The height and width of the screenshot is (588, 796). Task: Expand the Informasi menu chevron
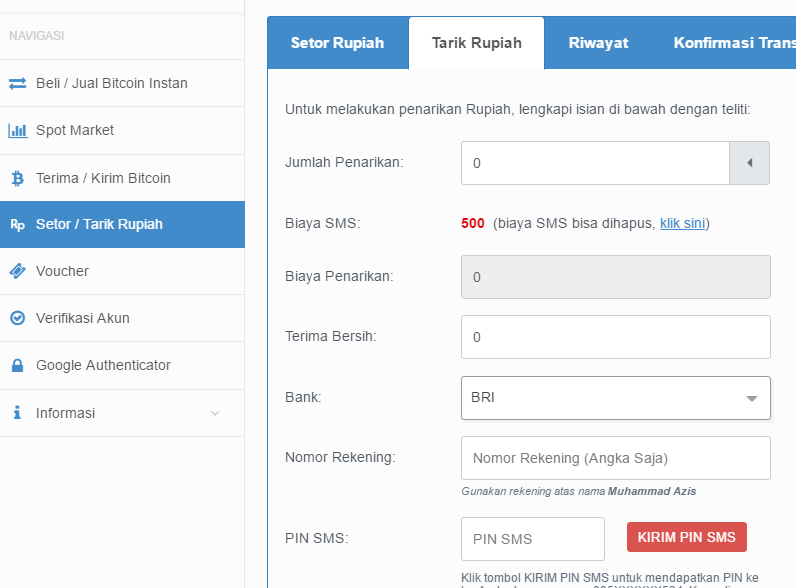pos(215,413)
